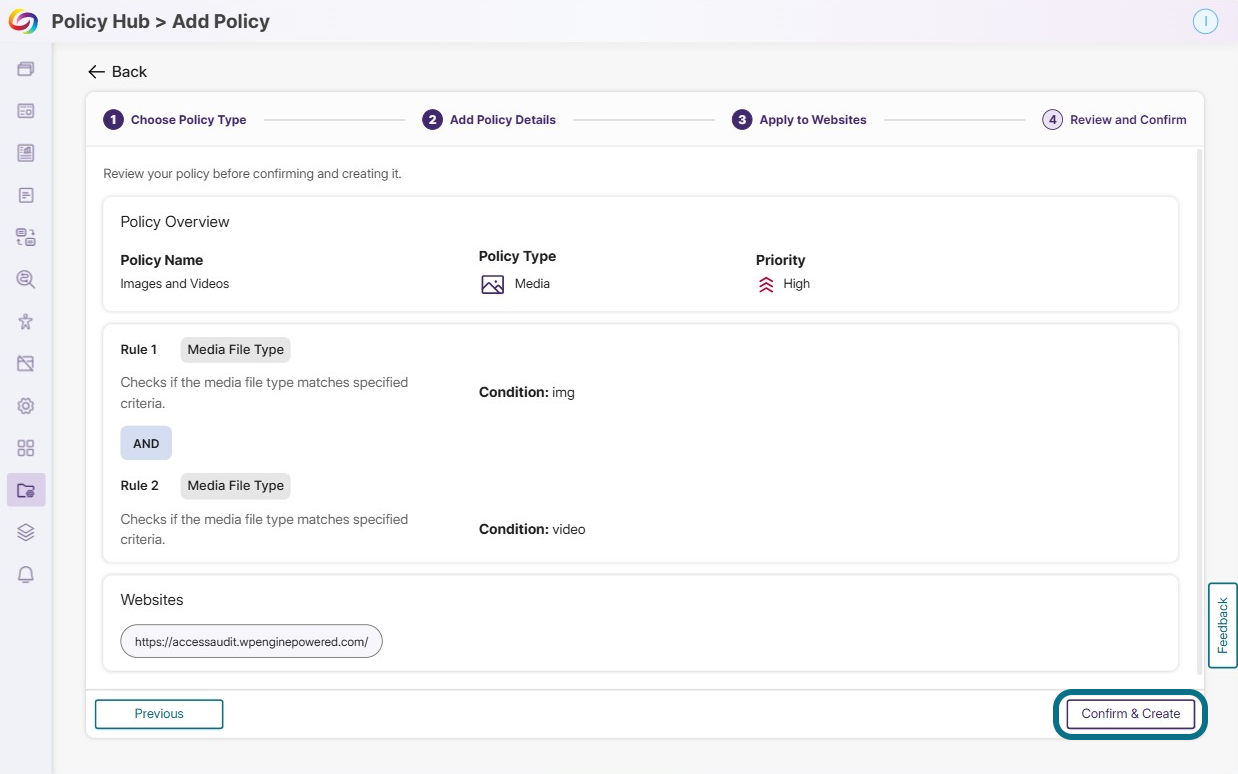Click the 'Rule 1' label
This screenshot has width=1238, height=774.
[139, 350]
